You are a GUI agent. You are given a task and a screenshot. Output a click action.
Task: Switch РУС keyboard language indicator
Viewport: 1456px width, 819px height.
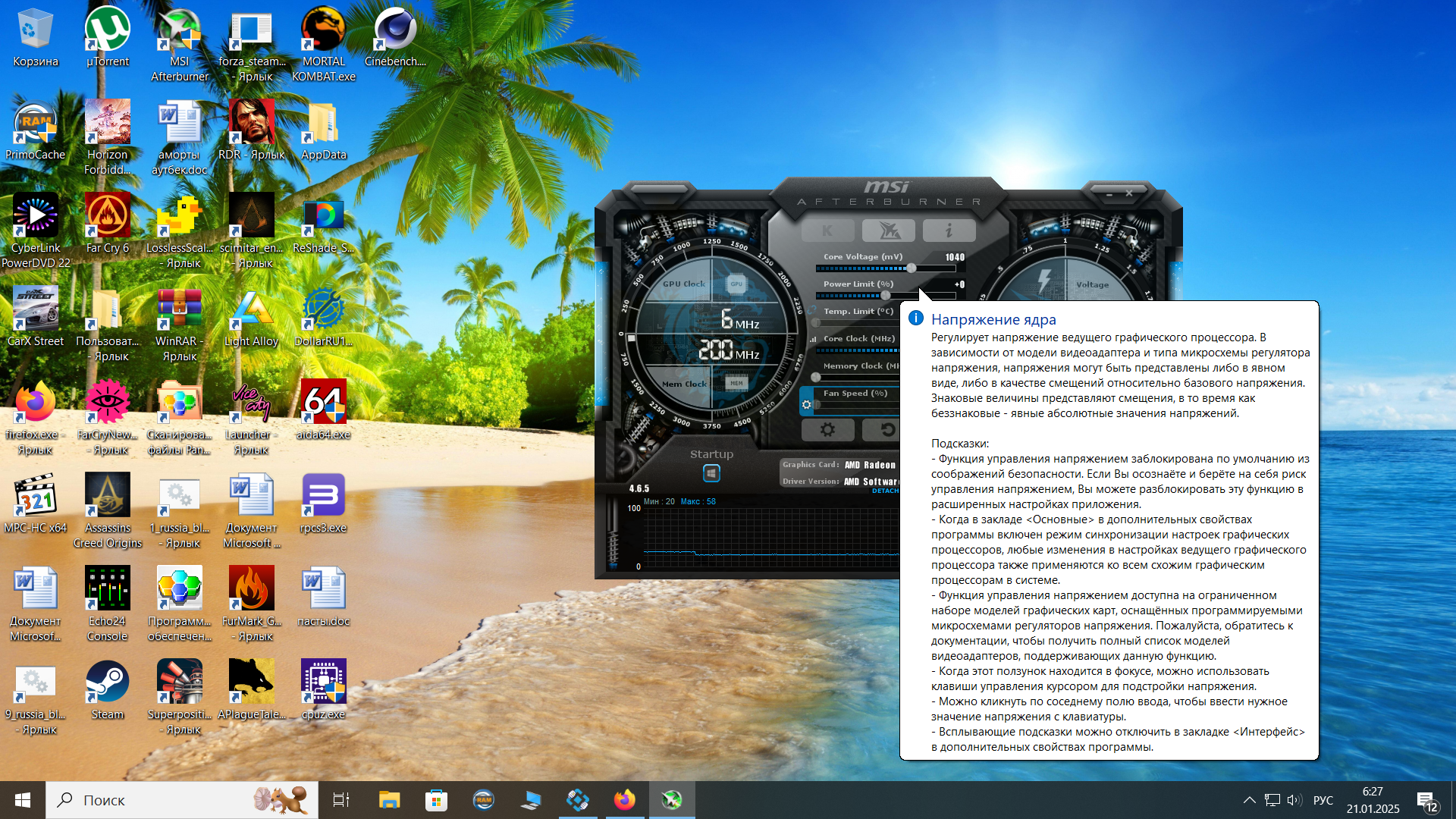pos(1323,800)
